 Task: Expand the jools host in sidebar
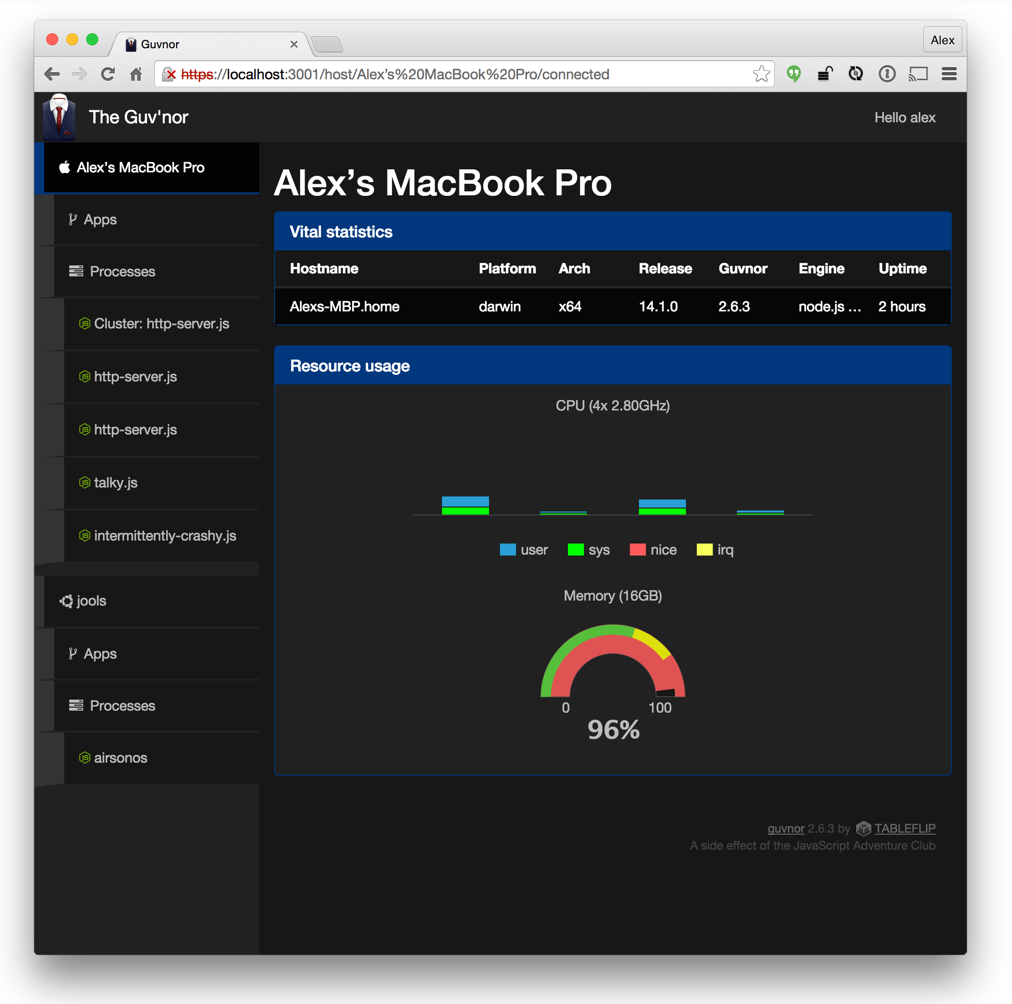click(91, 601)
